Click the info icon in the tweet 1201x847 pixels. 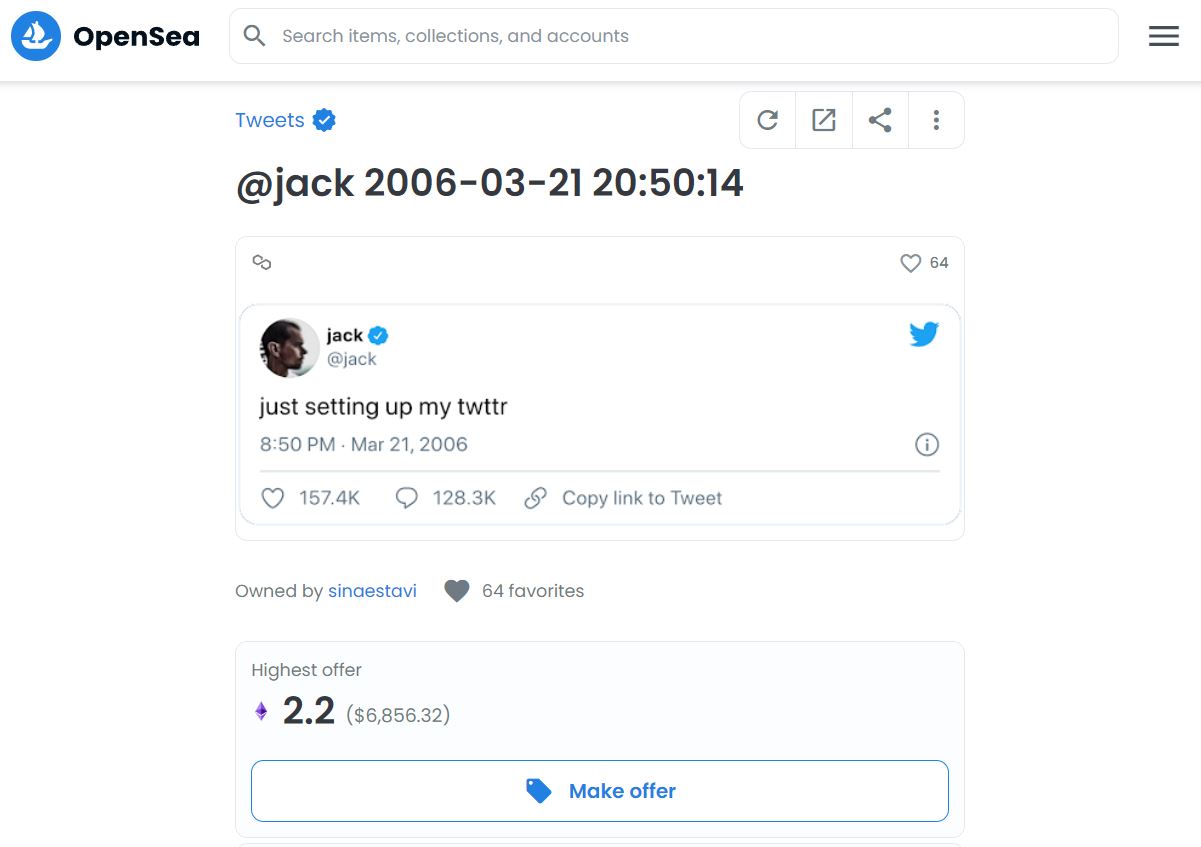[927, 445]
